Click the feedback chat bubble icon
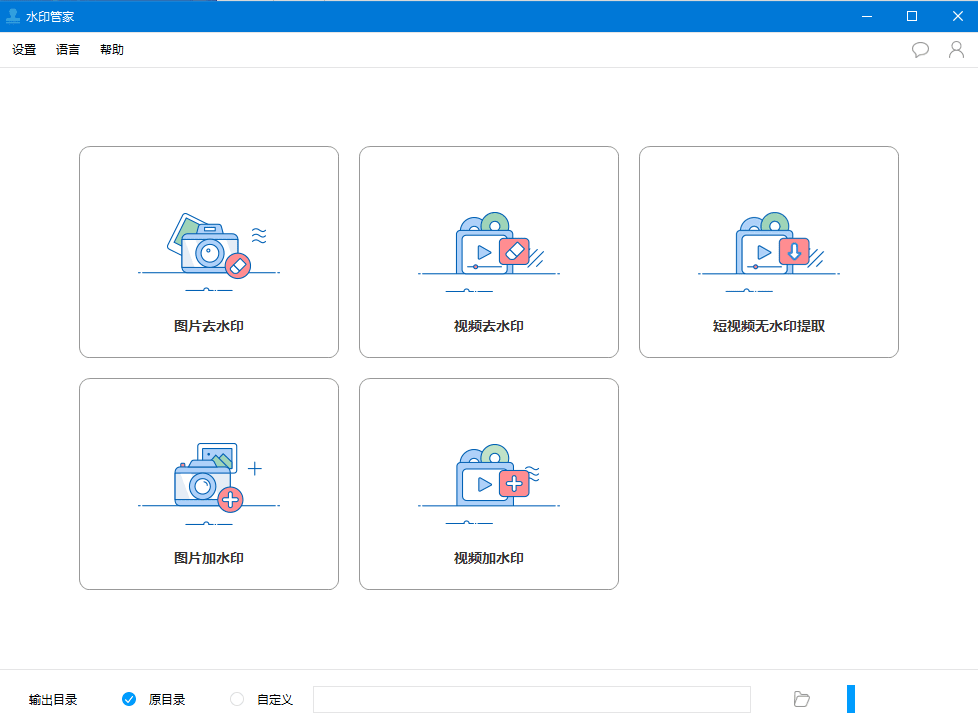Screen dimensions: 978x728 point(920,50)
